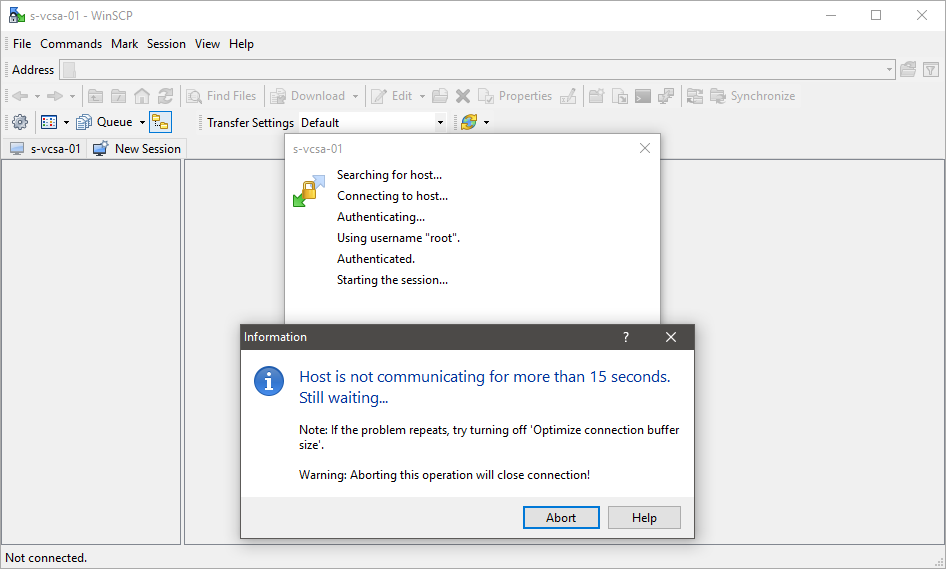Close the Information dialog
The height and width of the screenshot is (569, 946).
tap(671, 337)
